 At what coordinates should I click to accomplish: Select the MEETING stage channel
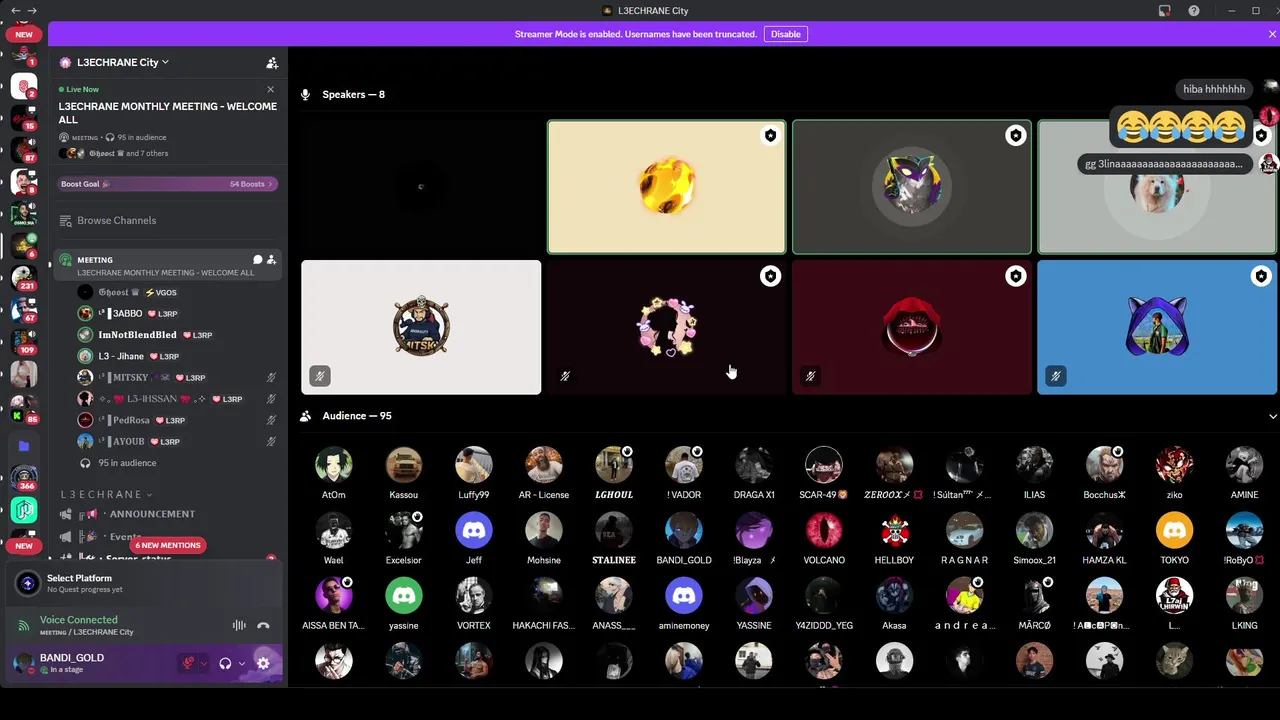(x=166, y=265)
